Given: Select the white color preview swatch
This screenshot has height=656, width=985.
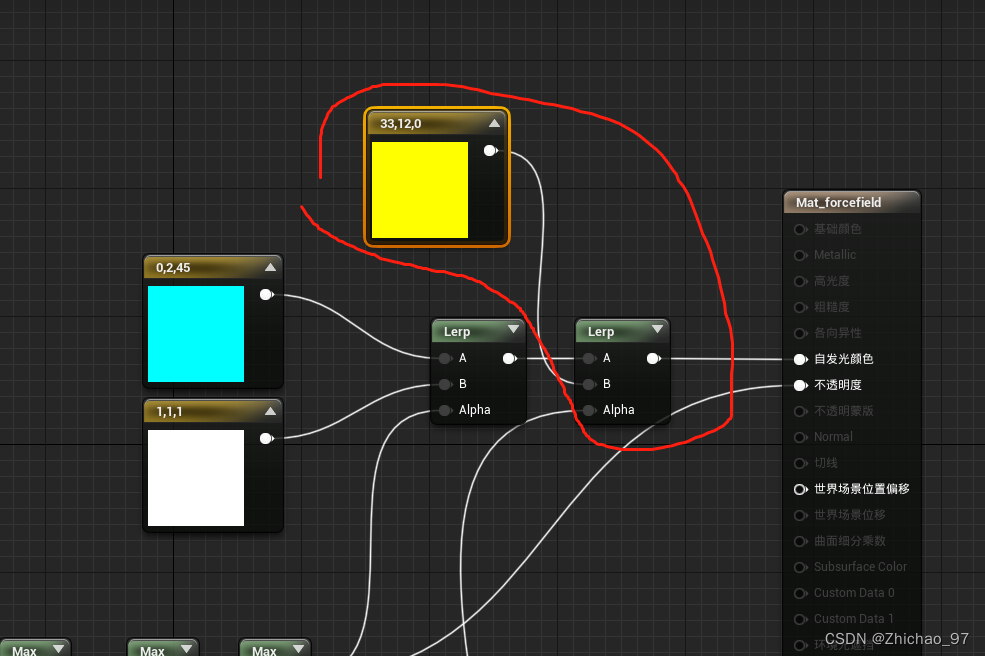Looking at the screenshot, I should point(196,478).
